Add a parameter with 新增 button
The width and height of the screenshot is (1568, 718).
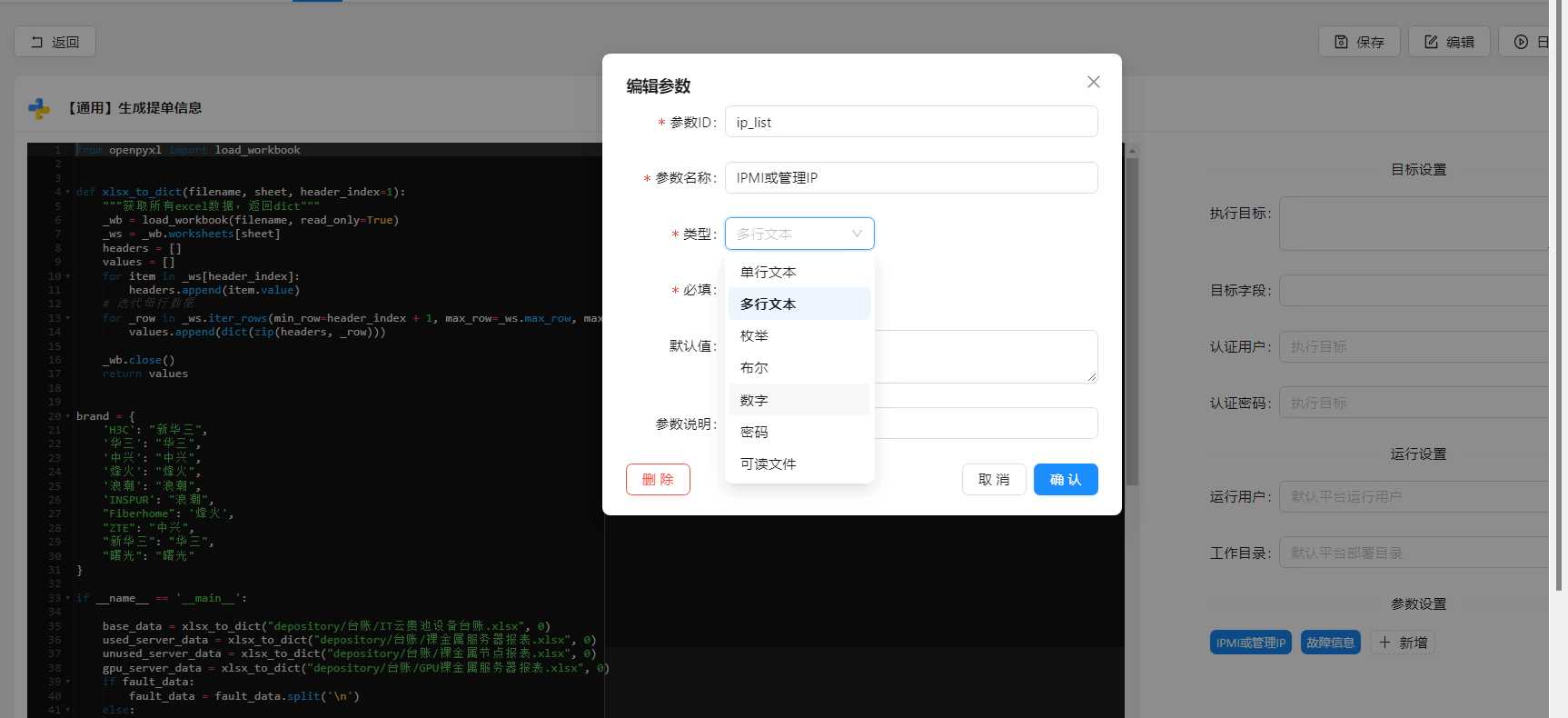coord(1403,643)
